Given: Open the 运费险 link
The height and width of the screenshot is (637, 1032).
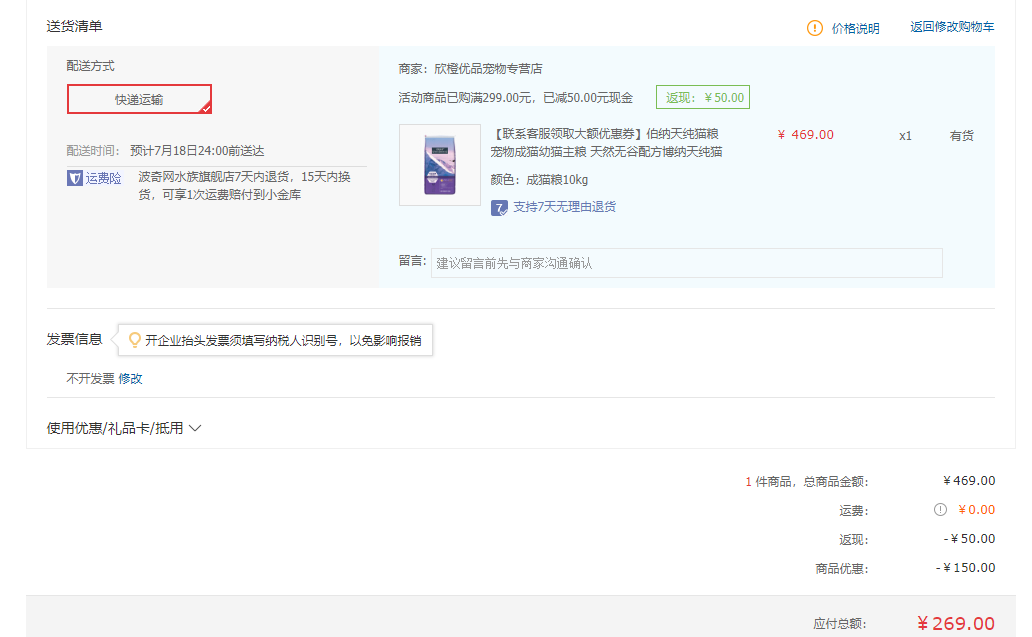Looking at the screenshot, I should [x=103, y=178].
